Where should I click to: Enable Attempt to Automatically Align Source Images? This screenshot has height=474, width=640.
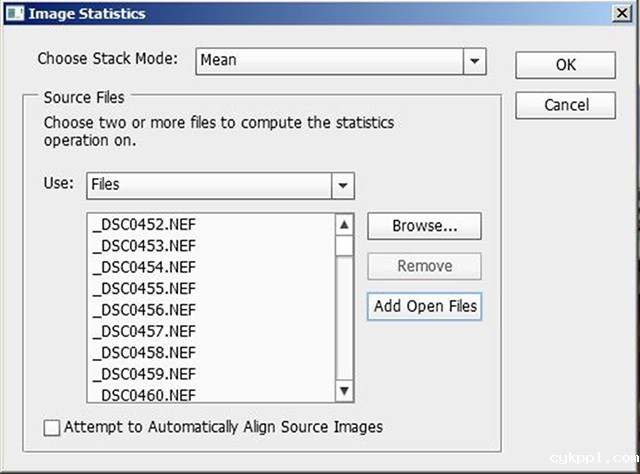[53, 427]
